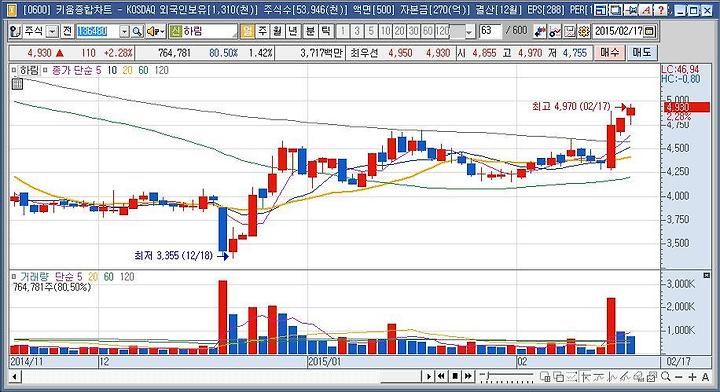The width and height of the screenshot is (720, 392).
Task: Click the grid icon under the 하림 label
Action: 17,84
